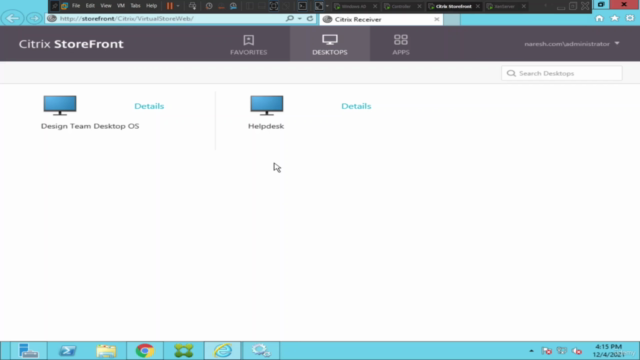Open PowerShell from the taskbar
This screenshot has height=360, width=640.
(x=67, y=351)
